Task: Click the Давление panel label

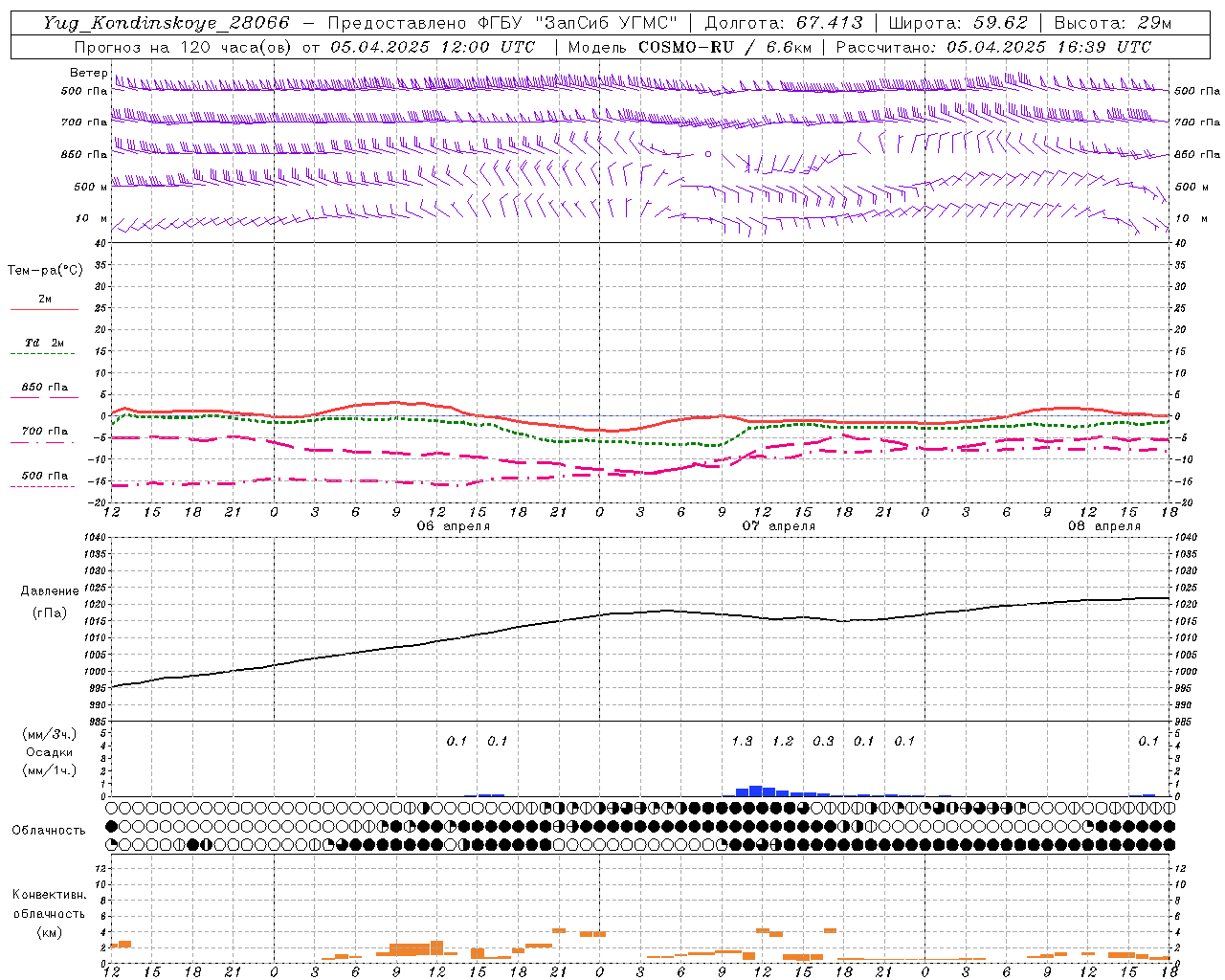Action: [50, 591]
